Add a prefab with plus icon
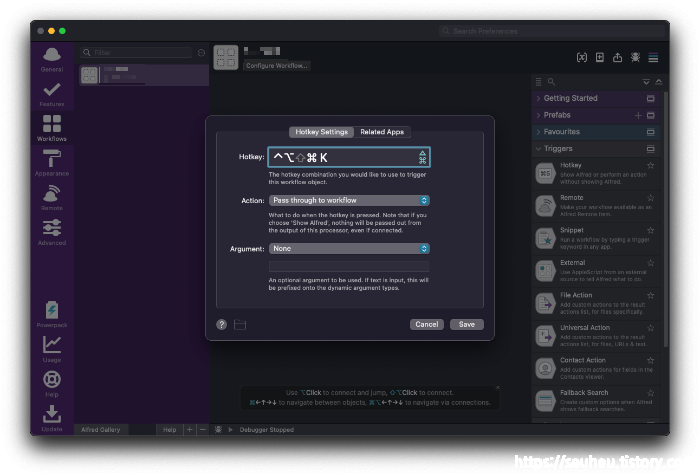This screenshot has width=700, height=475. click(638, 115)
